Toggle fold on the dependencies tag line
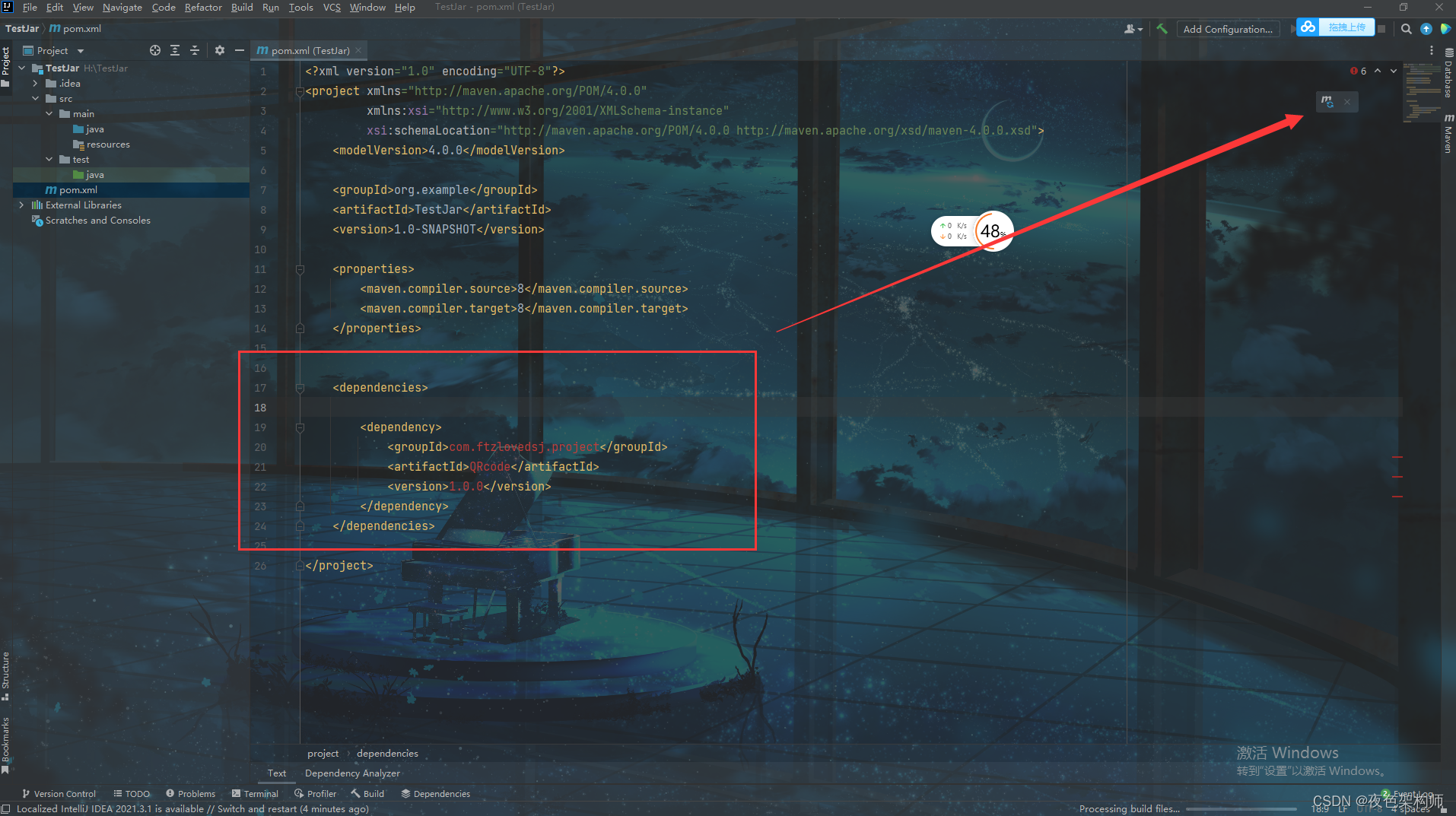Image resolution: width=1456 pixels, height=816 pixels. (300, 388)
